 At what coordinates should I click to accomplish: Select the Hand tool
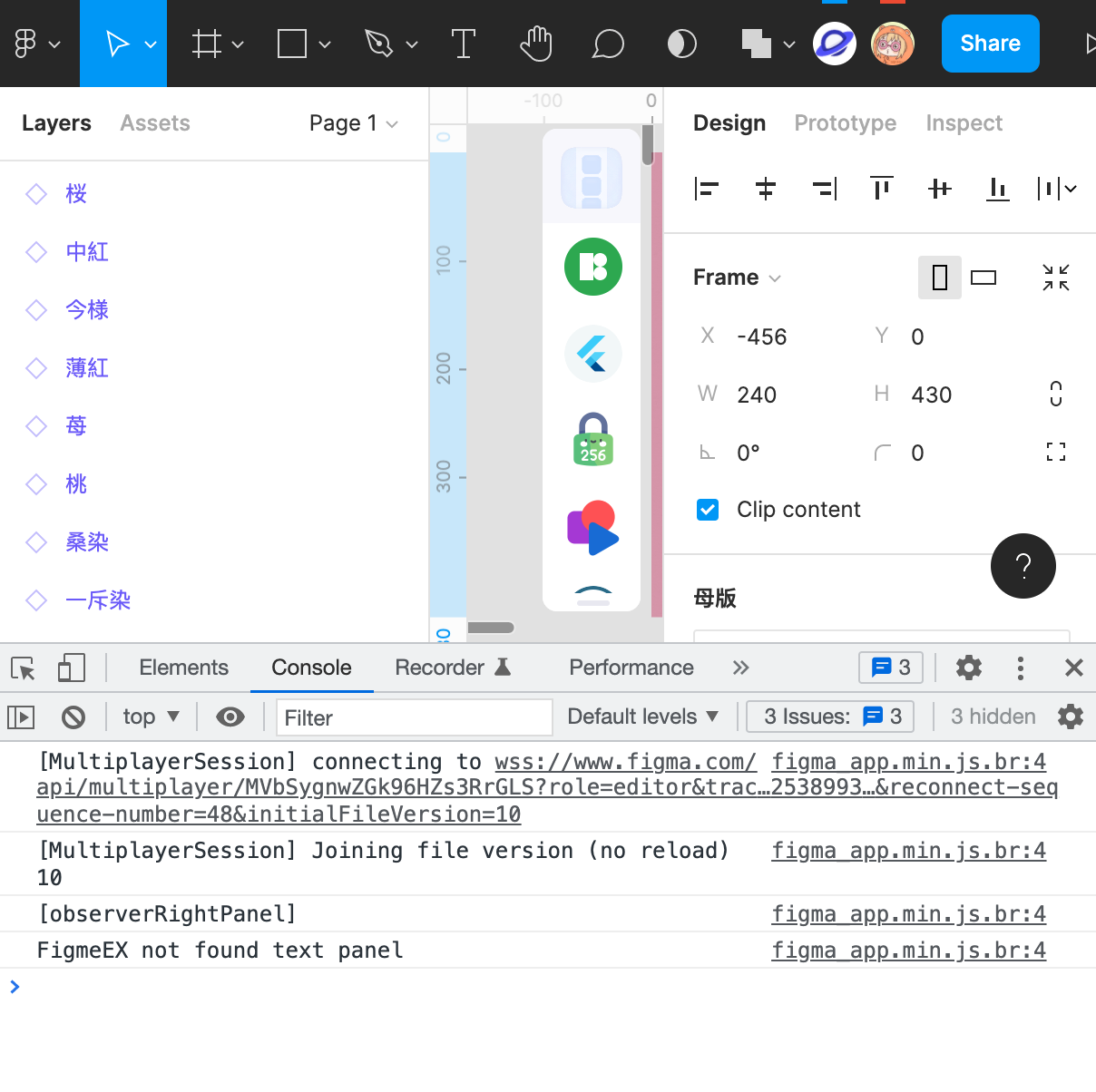(536, 44)
